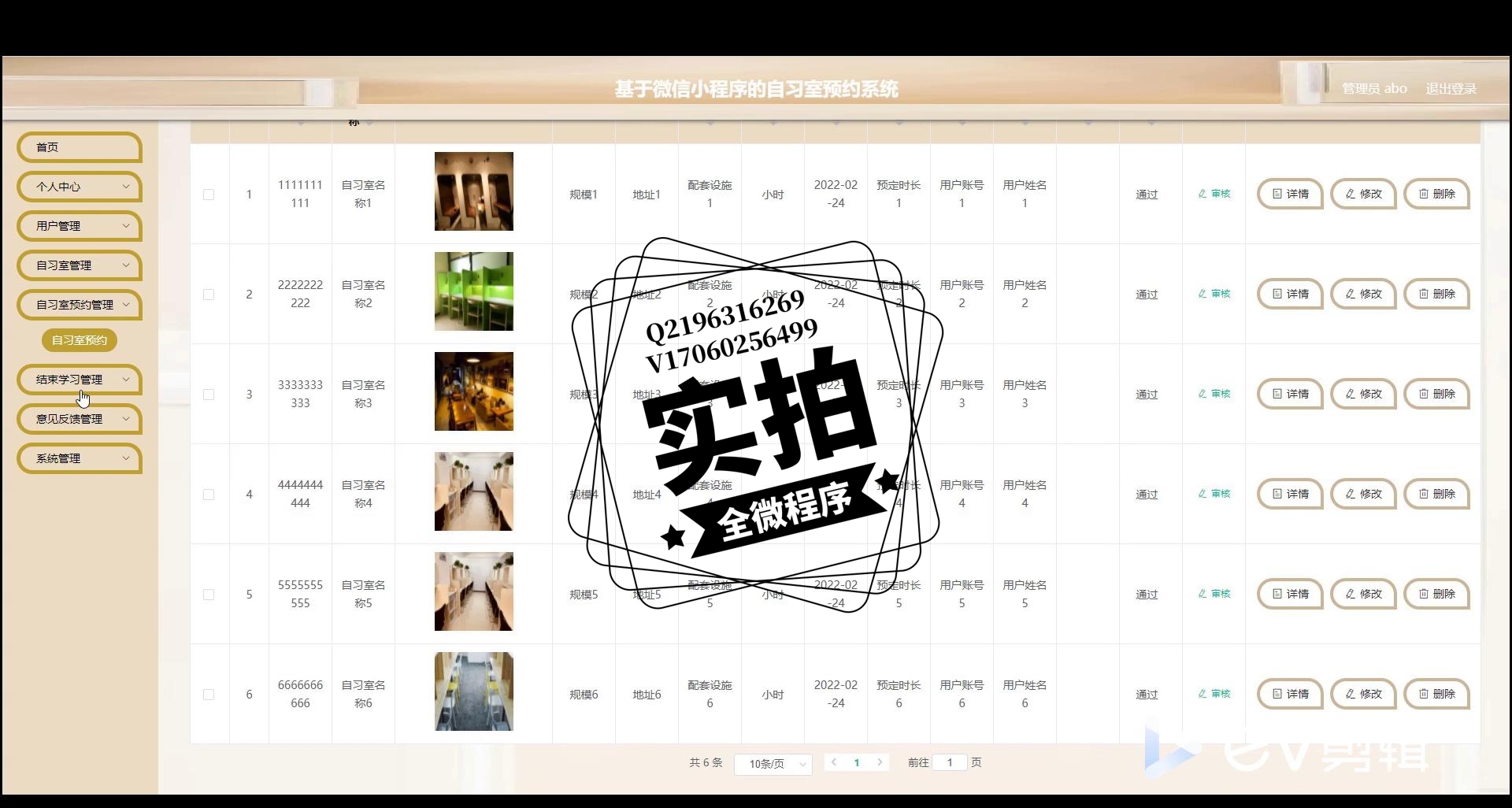Open the 自习室名称1 room thumbnail
This screenshot has height=808, width=1512.
coord(474,191)
